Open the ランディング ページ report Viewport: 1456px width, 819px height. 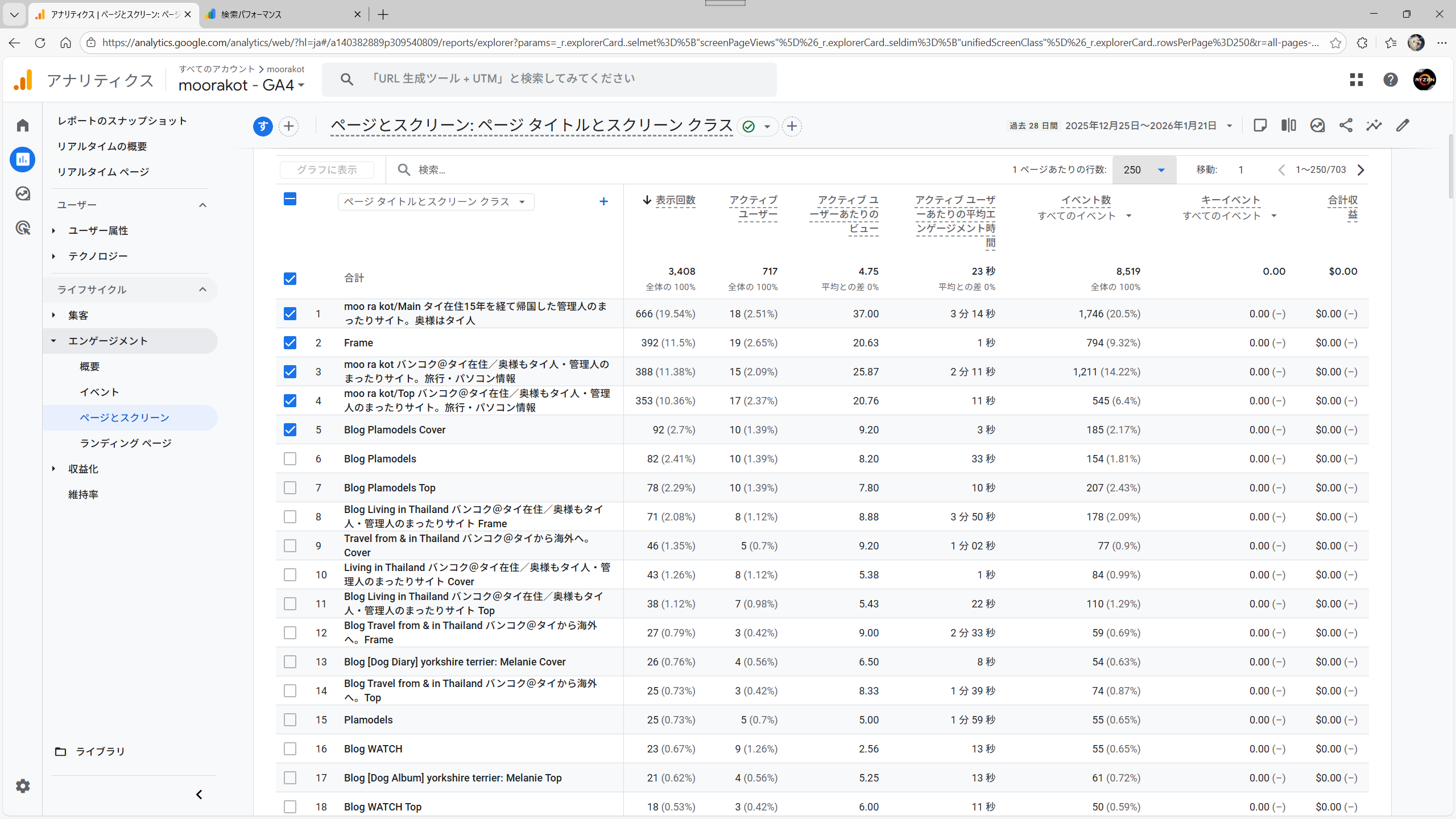126,444
